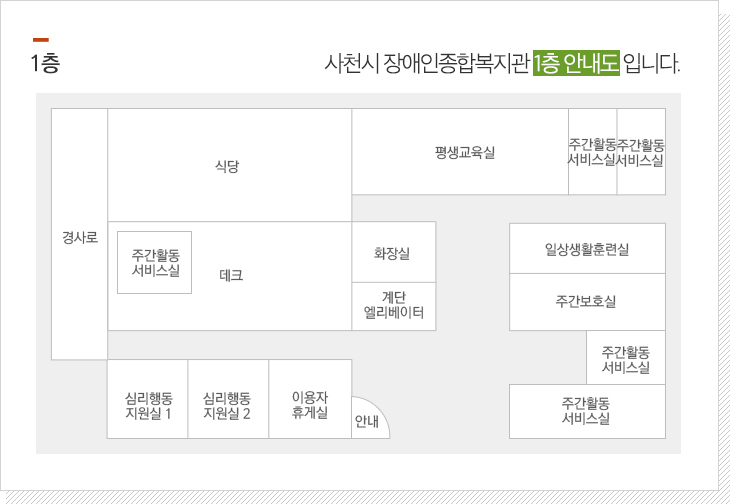730x504 pixels.
Task: Select the 이용자 휴게실 lounge
Action: coord(310,399)
